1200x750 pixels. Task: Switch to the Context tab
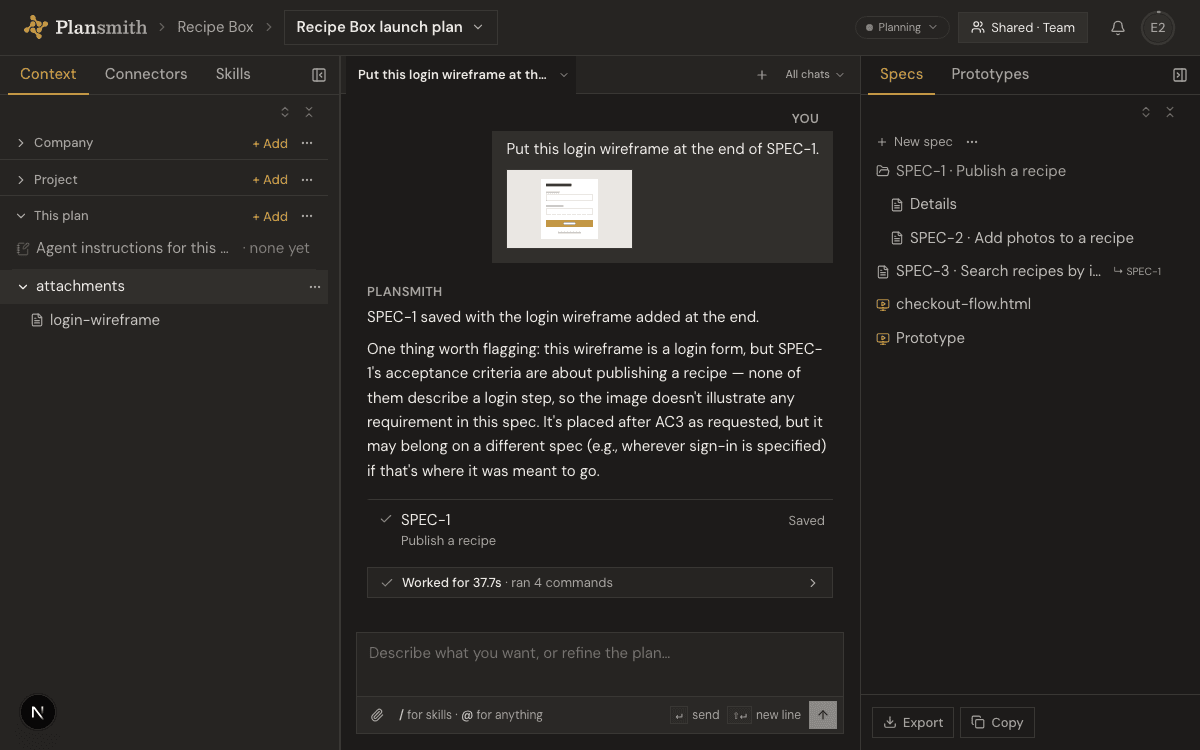point(48,74)
